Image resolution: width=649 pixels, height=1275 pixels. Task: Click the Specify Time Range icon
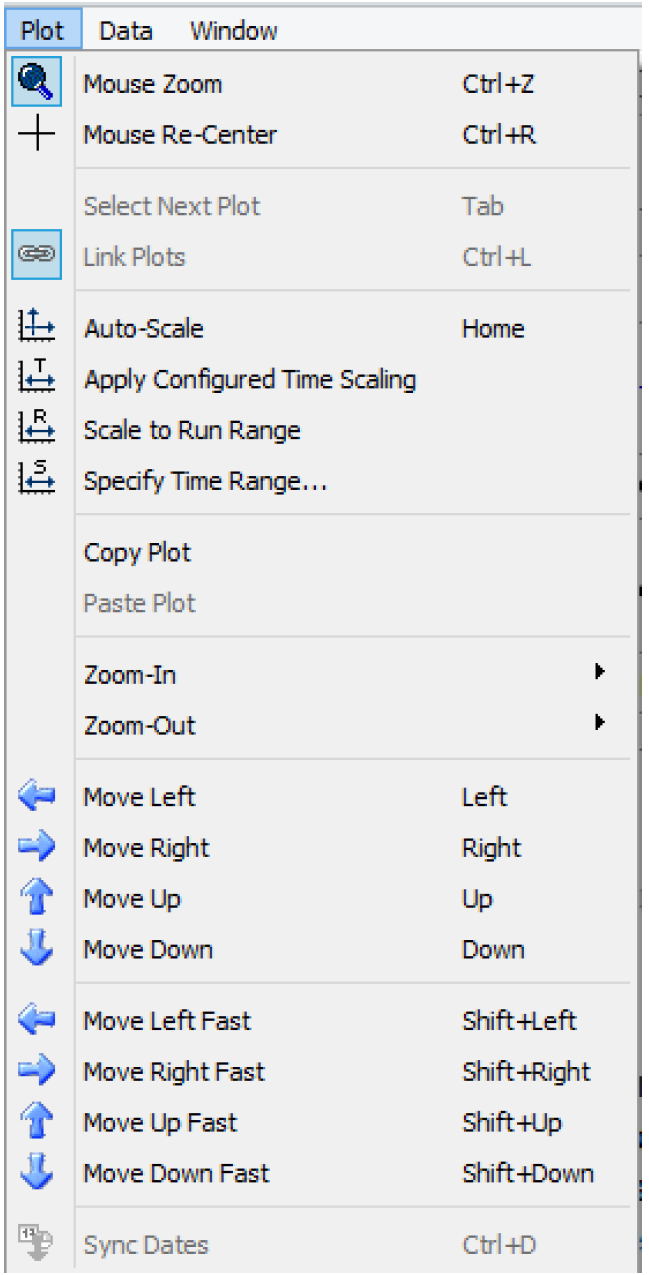(37, 481)
